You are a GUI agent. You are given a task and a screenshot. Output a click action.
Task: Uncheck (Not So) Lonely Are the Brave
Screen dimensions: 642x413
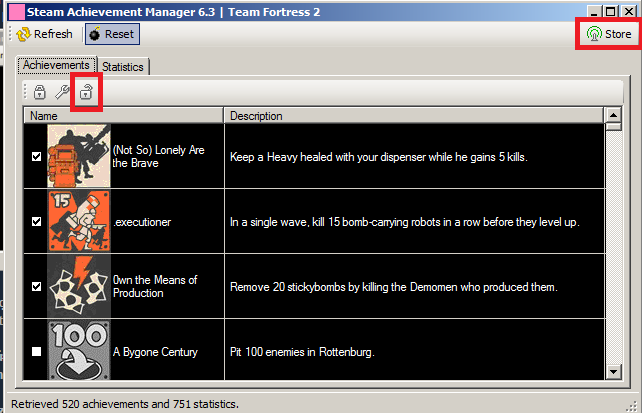[x=36, y=156]
